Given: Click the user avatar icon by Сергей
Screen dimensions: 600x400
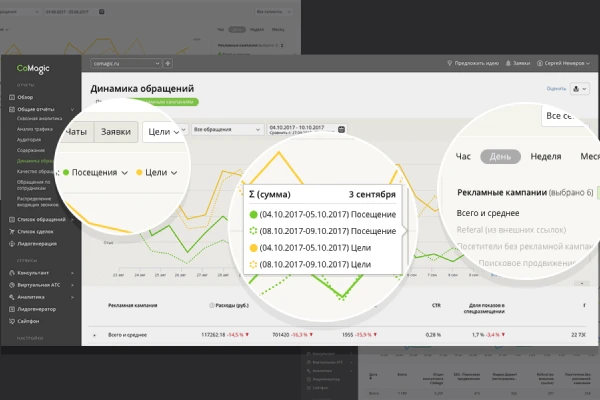Looking at the screenshot, I should [540, 63].
